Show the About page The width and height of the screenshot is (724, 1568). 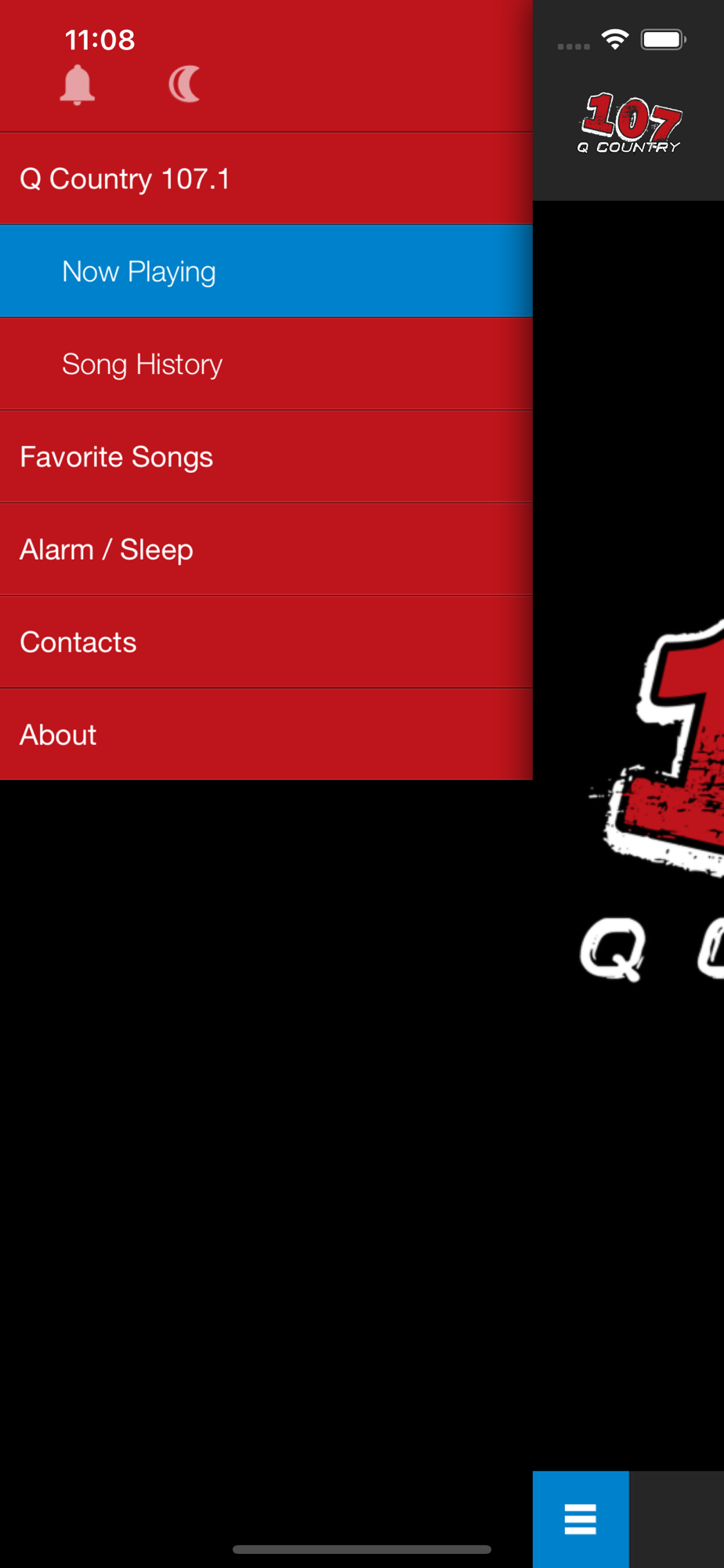pos(266,735)
